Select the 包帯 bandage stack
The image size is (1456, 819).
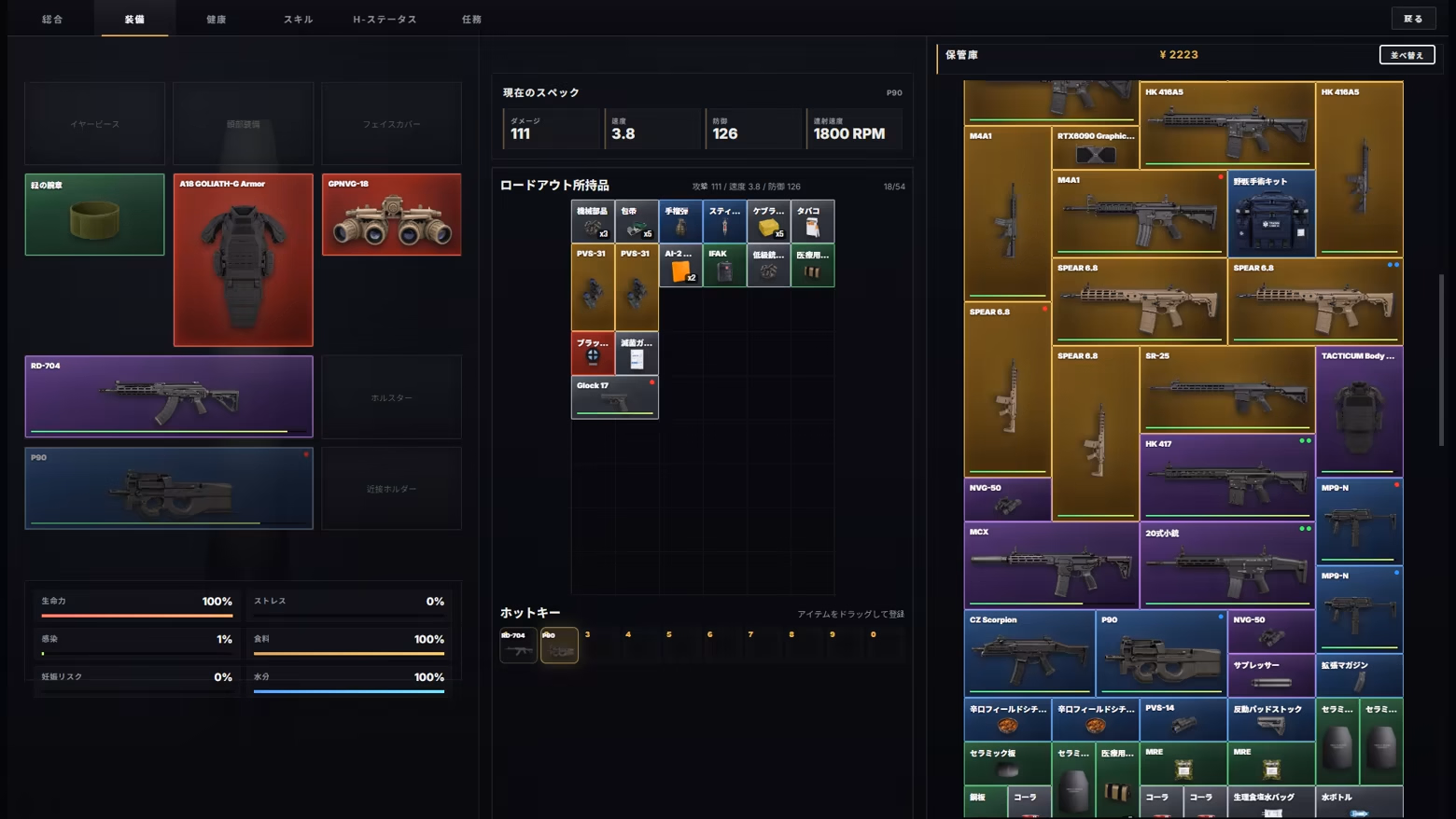click(x=637, y=221)
